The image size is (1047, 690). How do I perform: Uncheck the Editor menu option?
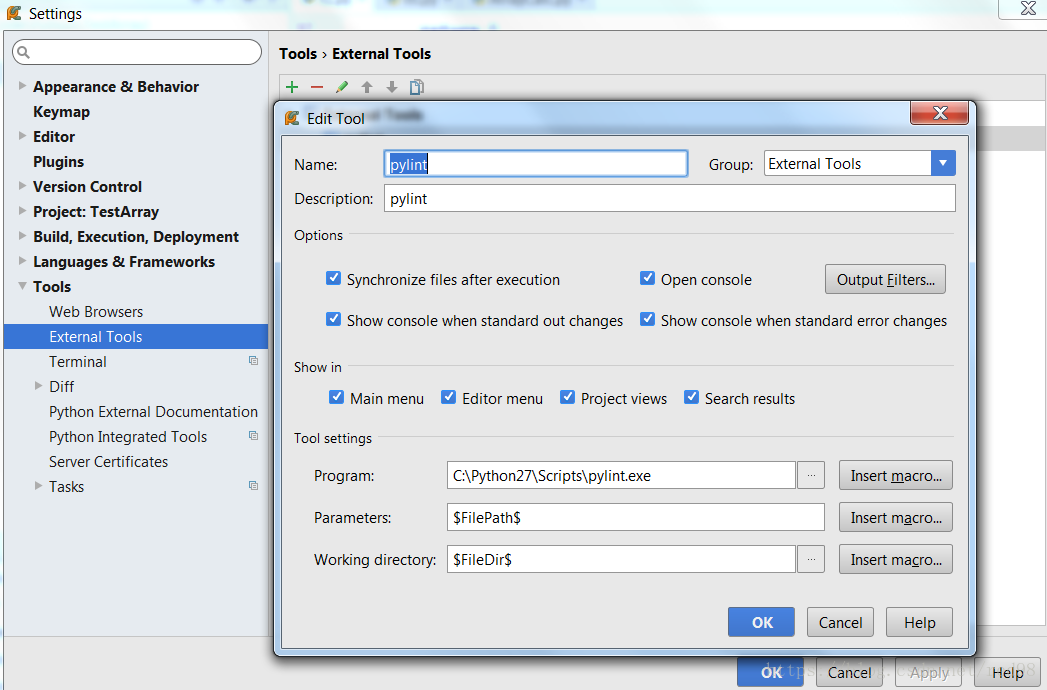coord(449,397)
